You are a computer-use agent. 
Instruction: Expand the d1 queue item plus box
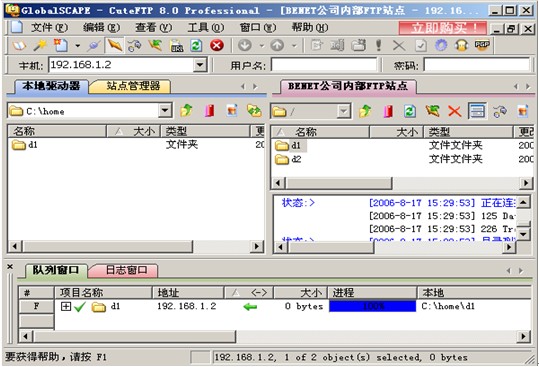point(66,306)
